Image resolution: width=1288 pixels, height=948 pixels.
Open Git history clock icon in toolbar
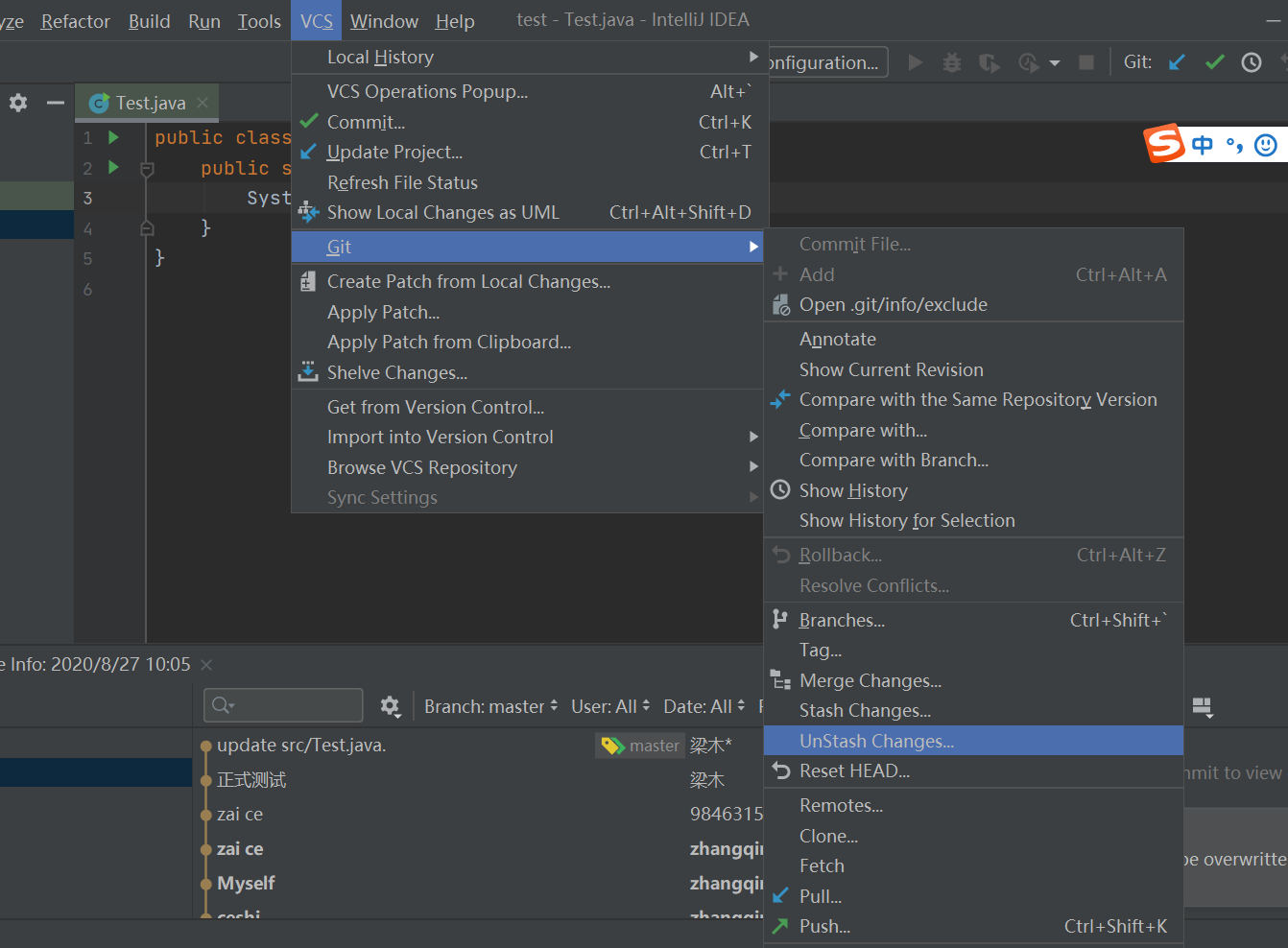point(1252,62)
